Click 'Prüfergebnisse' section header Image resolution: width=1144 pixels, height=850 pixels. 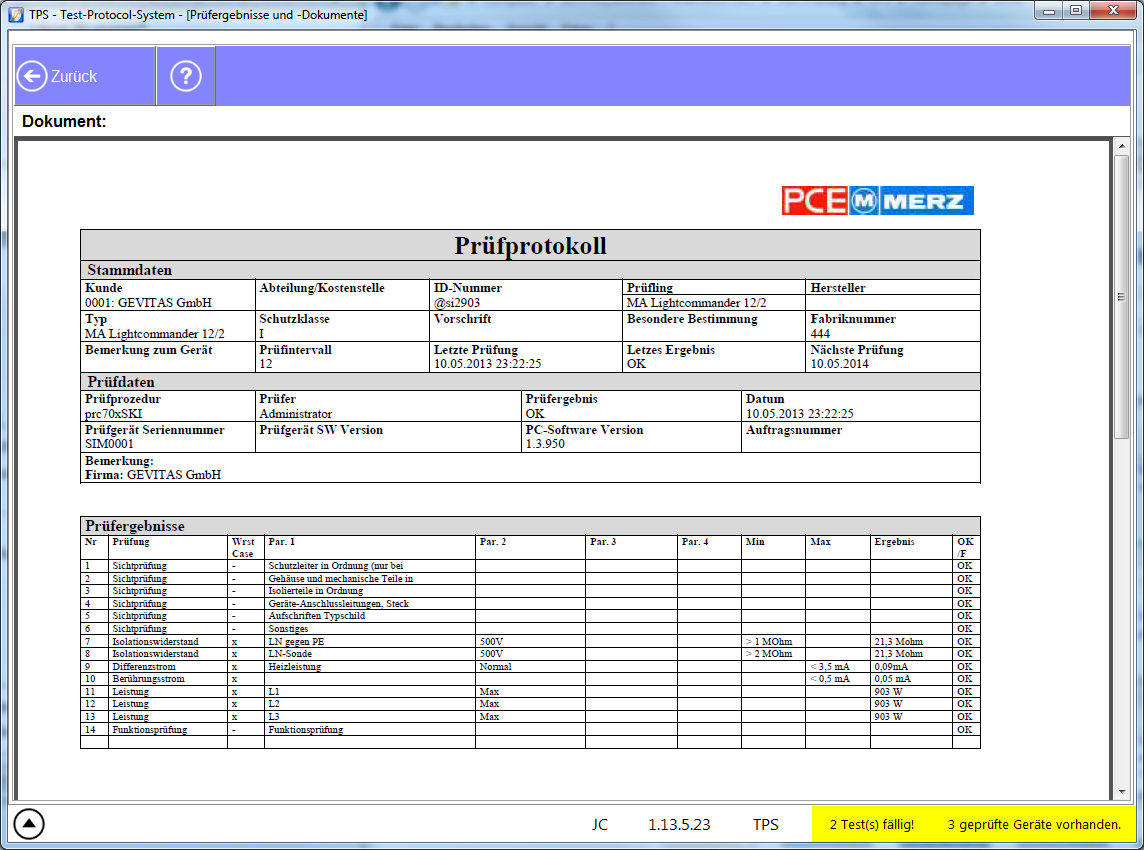click(135, 526)
